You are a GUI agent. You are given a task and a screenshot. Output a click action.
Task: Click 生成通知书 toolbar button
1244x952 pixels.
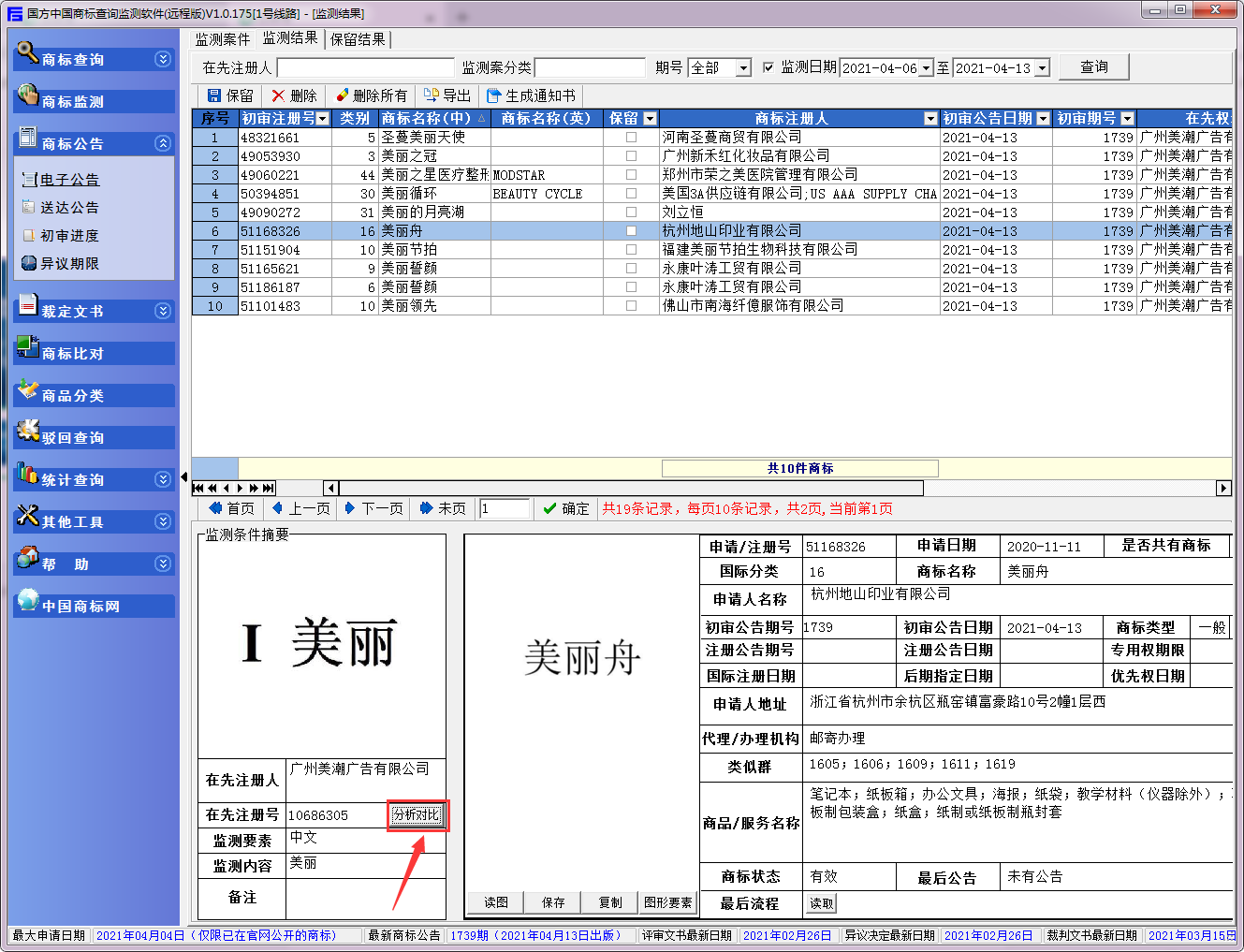click(x=531, y=95)
